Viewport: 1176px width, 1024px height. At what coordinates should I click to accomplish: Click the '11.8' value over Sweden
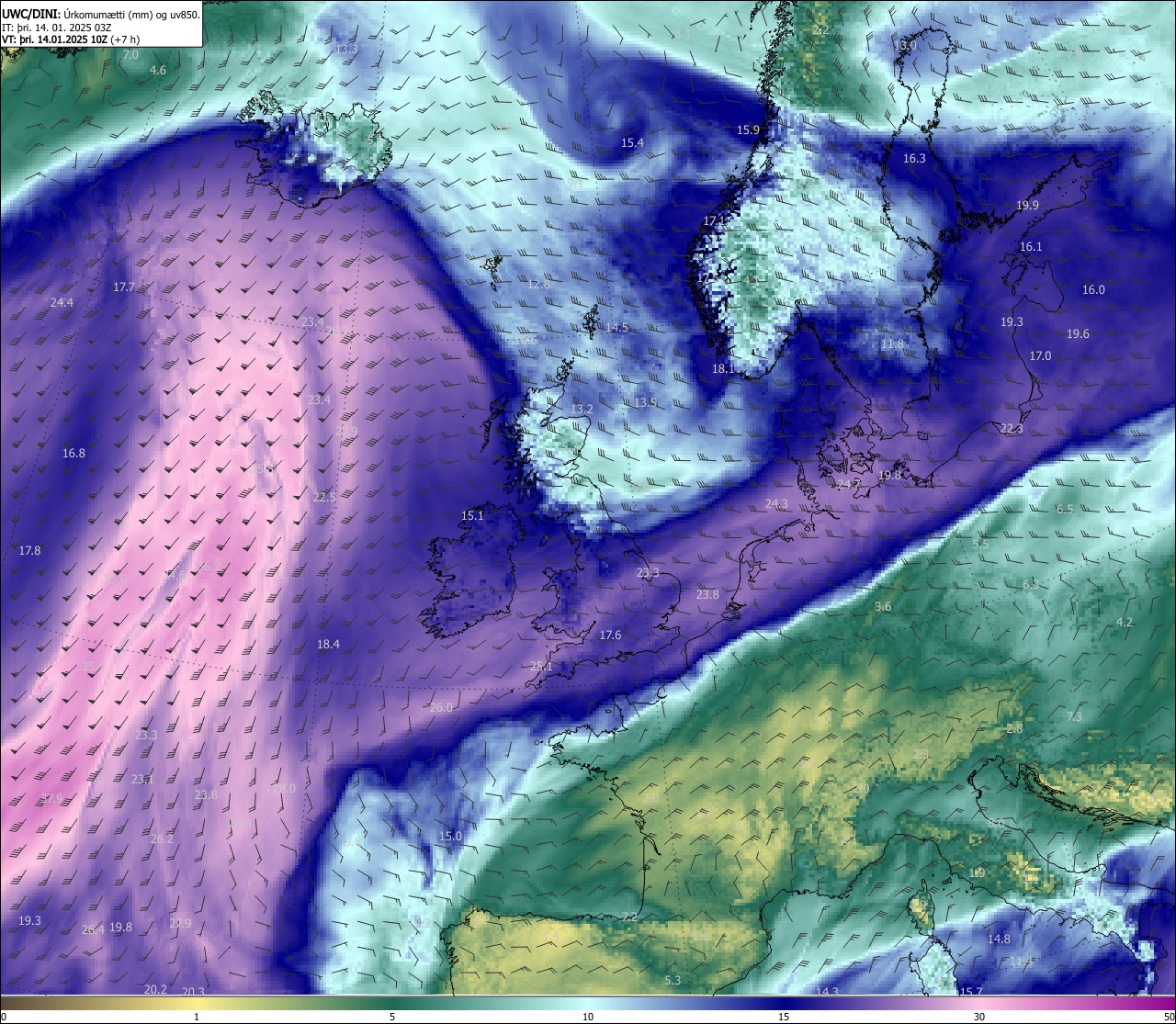click(892, 344)
